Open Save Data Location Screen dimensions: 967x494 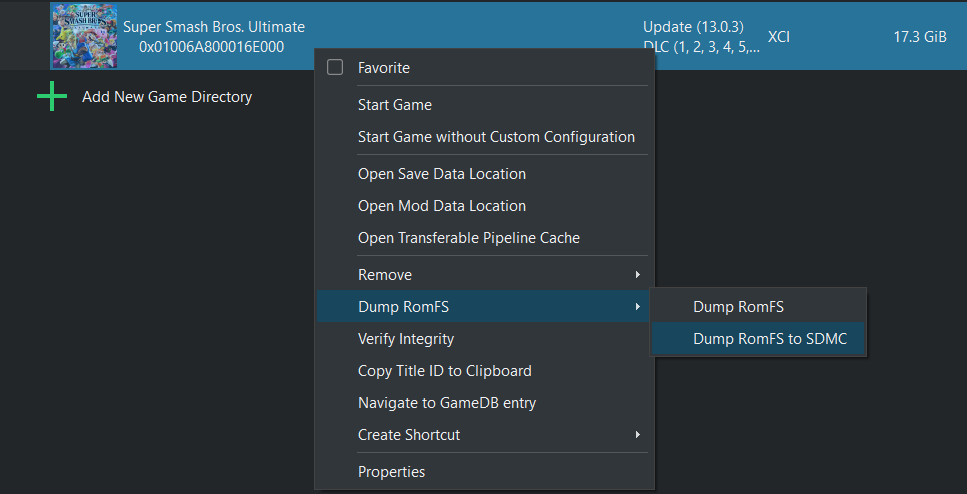pos(441,174)
